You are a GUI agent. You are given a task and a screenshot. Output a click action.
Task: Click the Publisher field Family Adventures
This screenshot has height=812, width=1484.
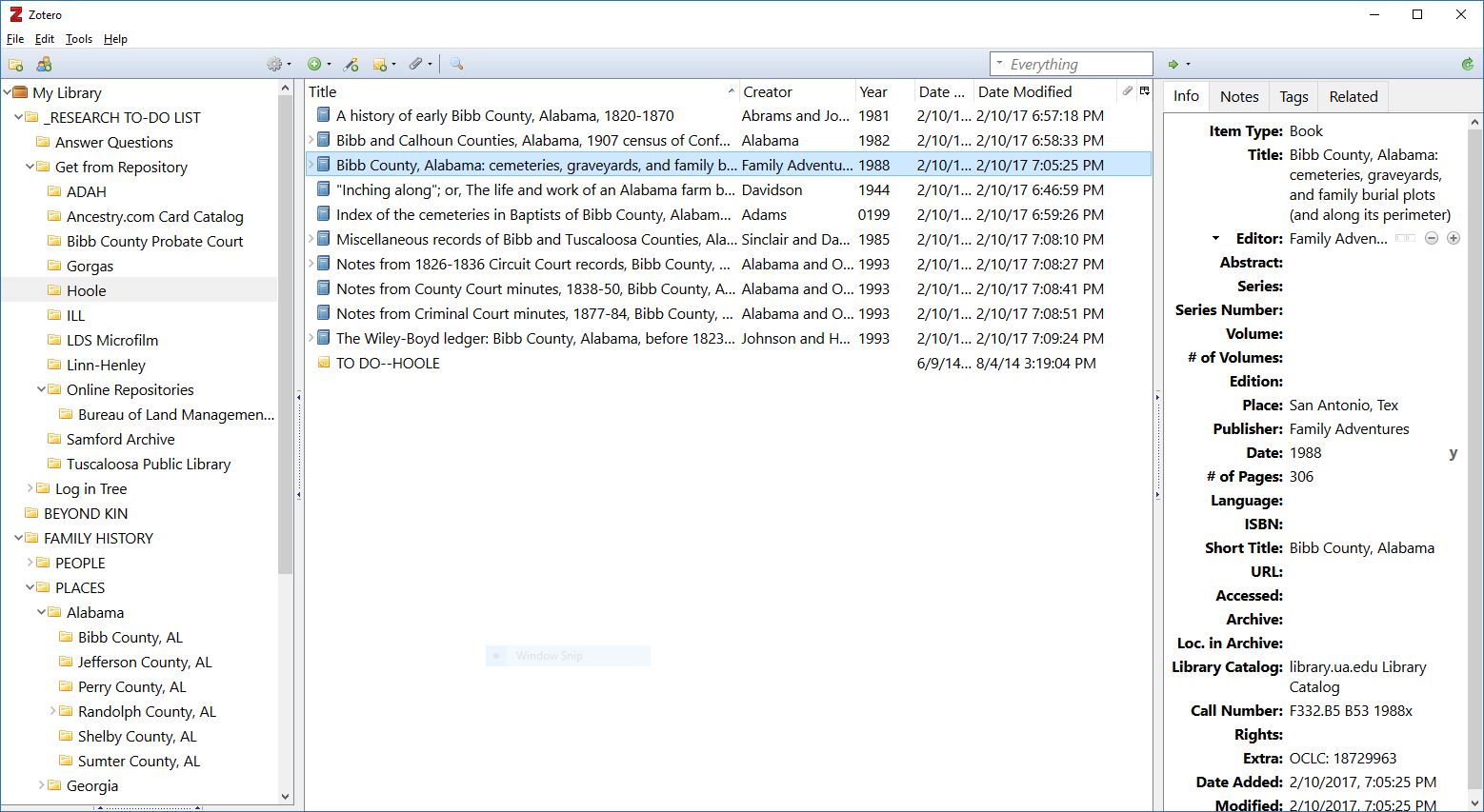(x=1349, y=428)
